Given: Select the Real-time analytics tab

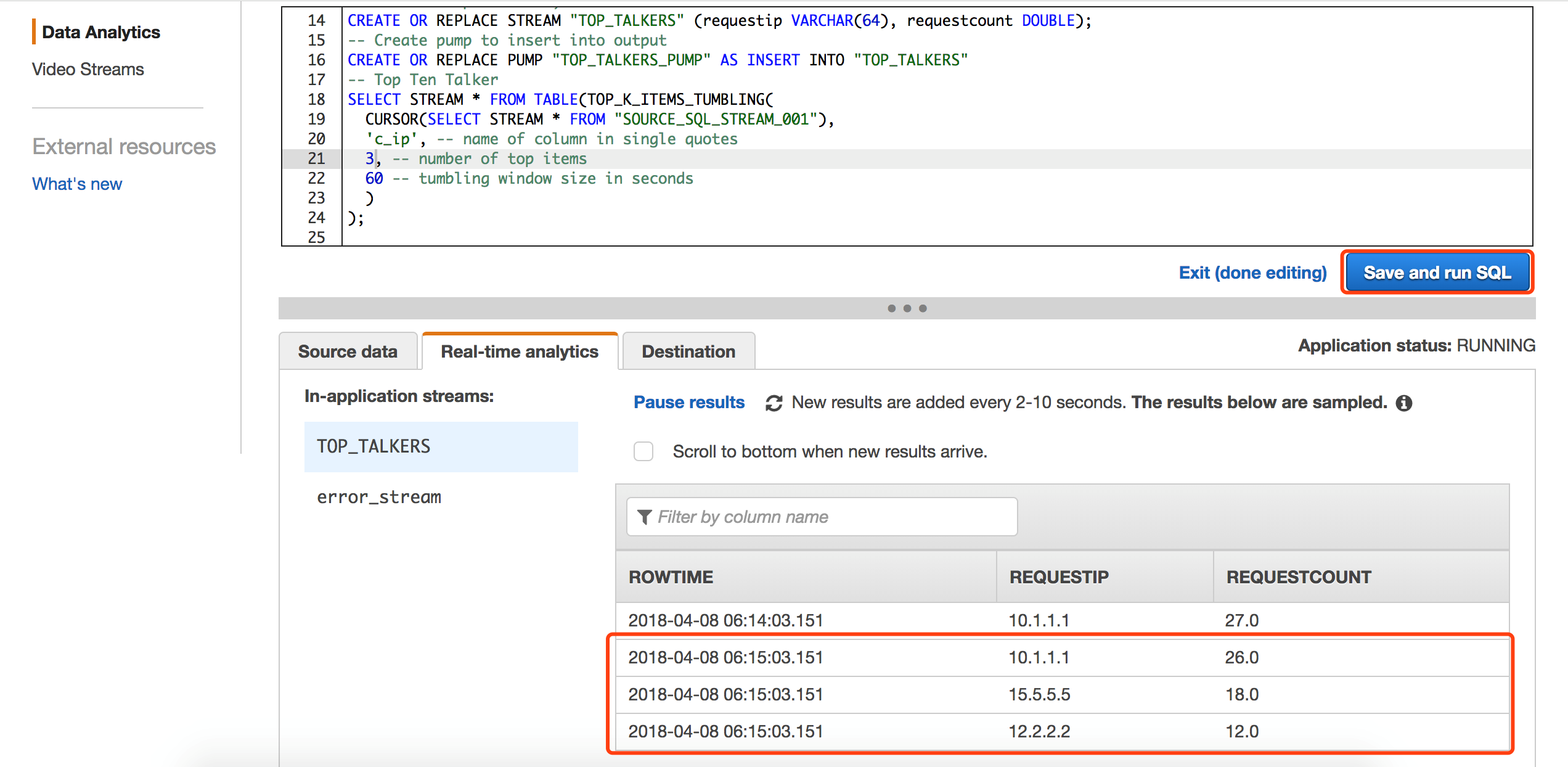Looking at the screenshot, I should coord(520,351).
